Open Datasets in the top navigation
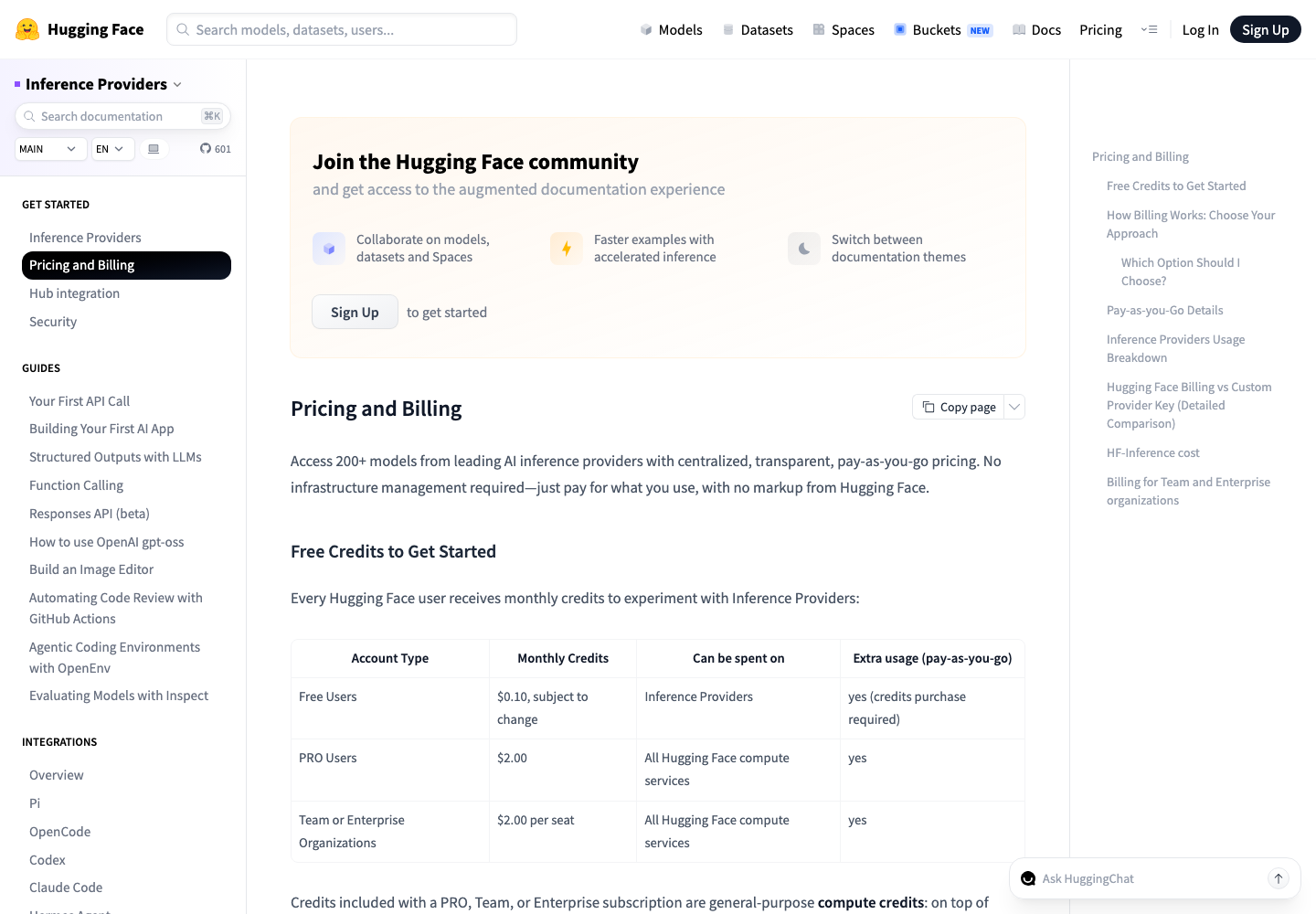Viewport: 1316px width, 914px height. (x=758, y=29)
